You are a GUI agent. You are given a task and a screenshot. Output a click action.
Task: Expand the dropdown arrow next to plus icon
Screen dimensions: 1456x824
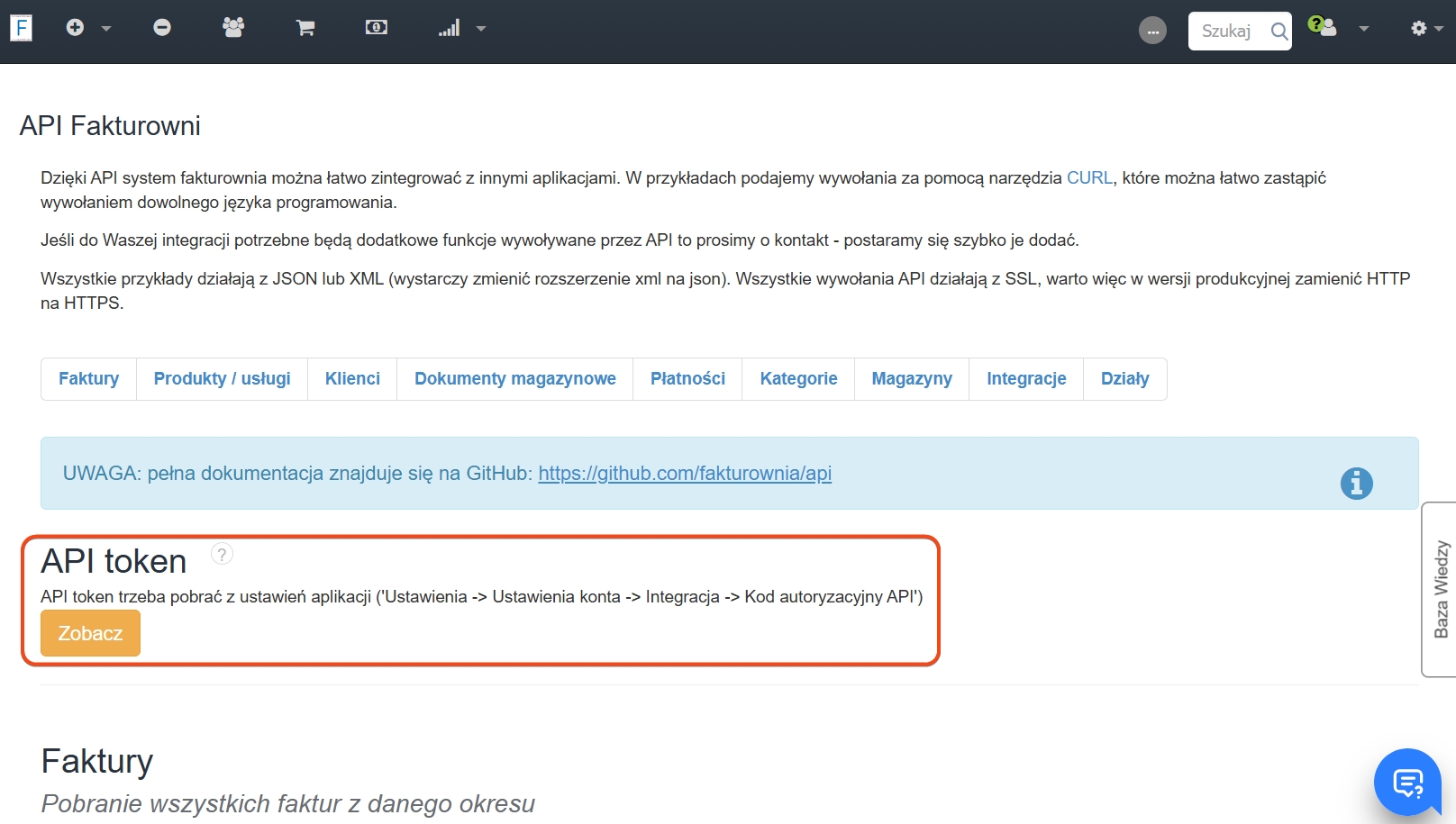tap(106, 29)
